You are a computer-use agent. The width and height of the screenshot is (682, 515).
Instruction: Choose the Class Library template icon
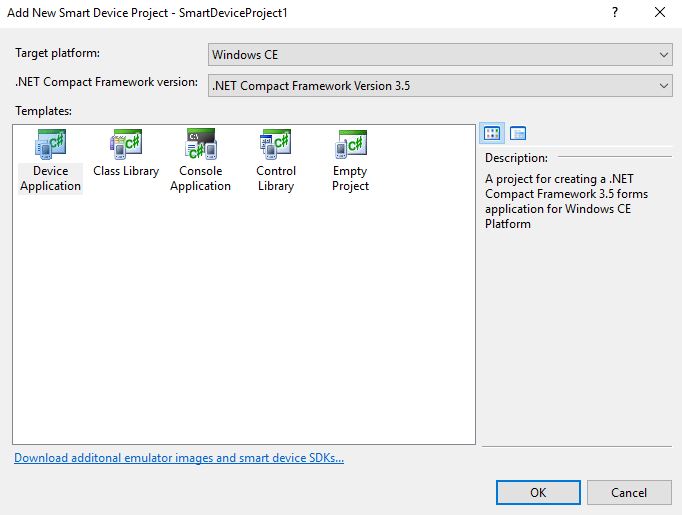tap(126, 144)
